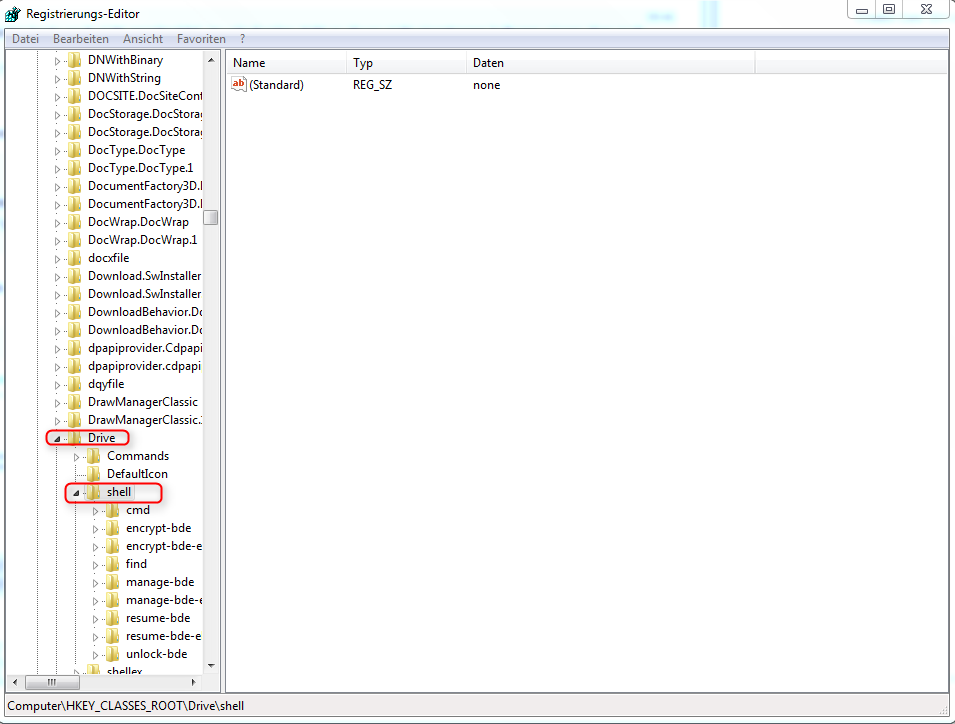Open the Ansicht menu
955x724 pixels.
(142, 38)
